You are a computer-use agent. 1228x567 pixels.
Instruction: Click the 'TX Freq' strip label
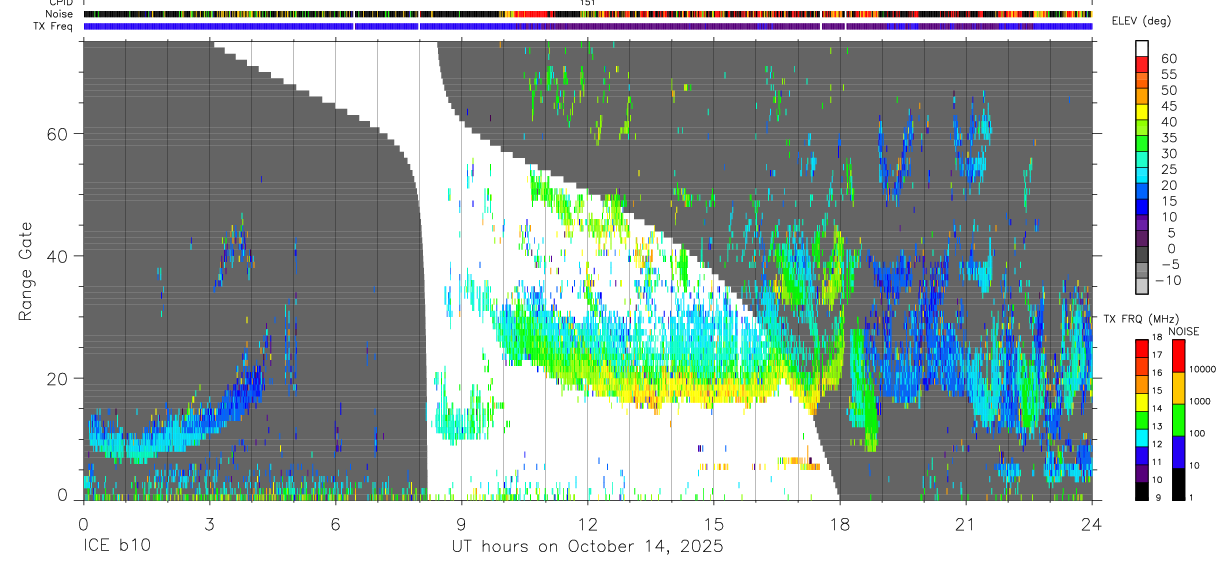tap(55, 26)
